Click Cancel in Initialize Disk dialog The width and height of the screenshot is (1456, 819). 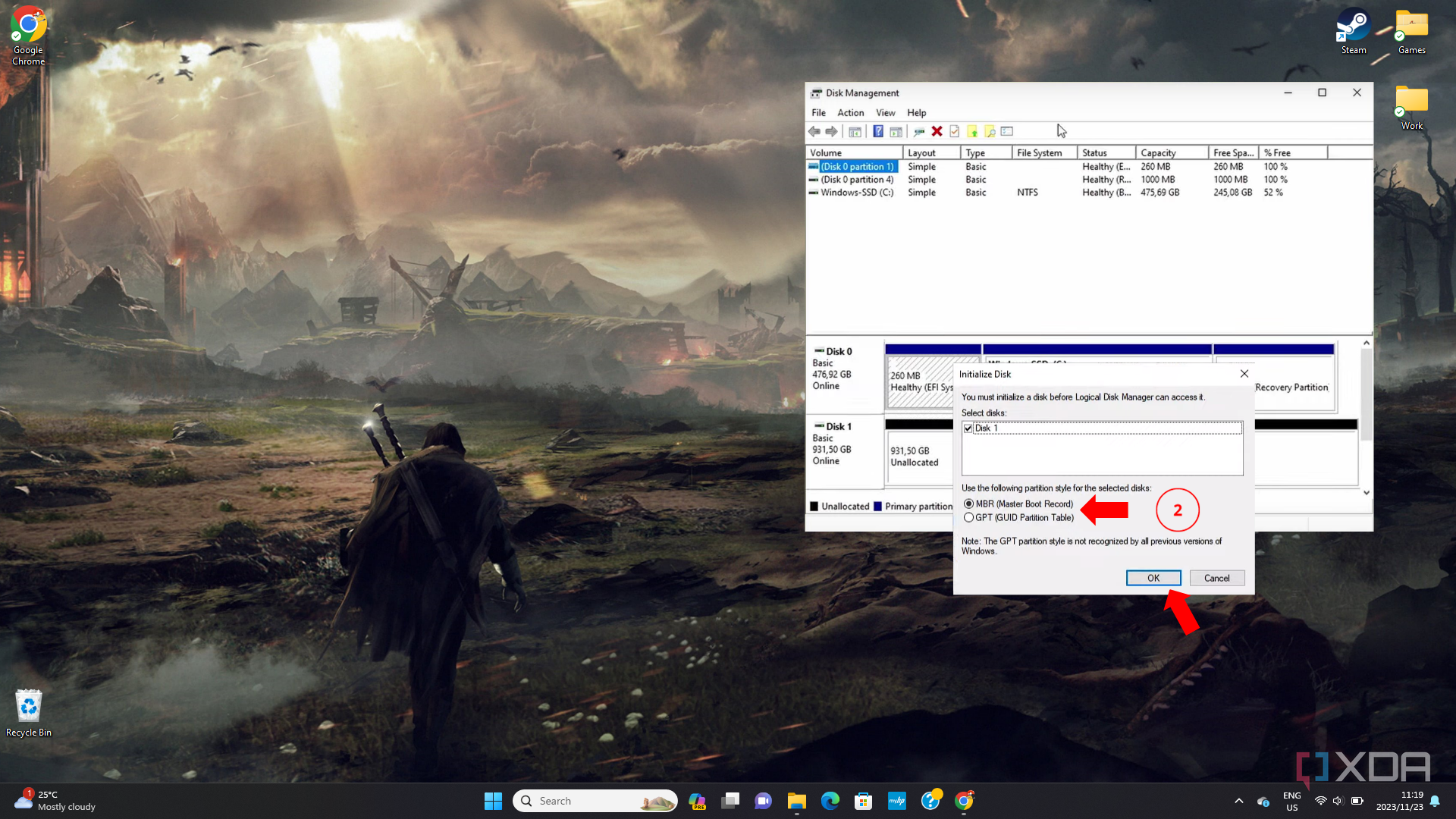[1217, 578]
